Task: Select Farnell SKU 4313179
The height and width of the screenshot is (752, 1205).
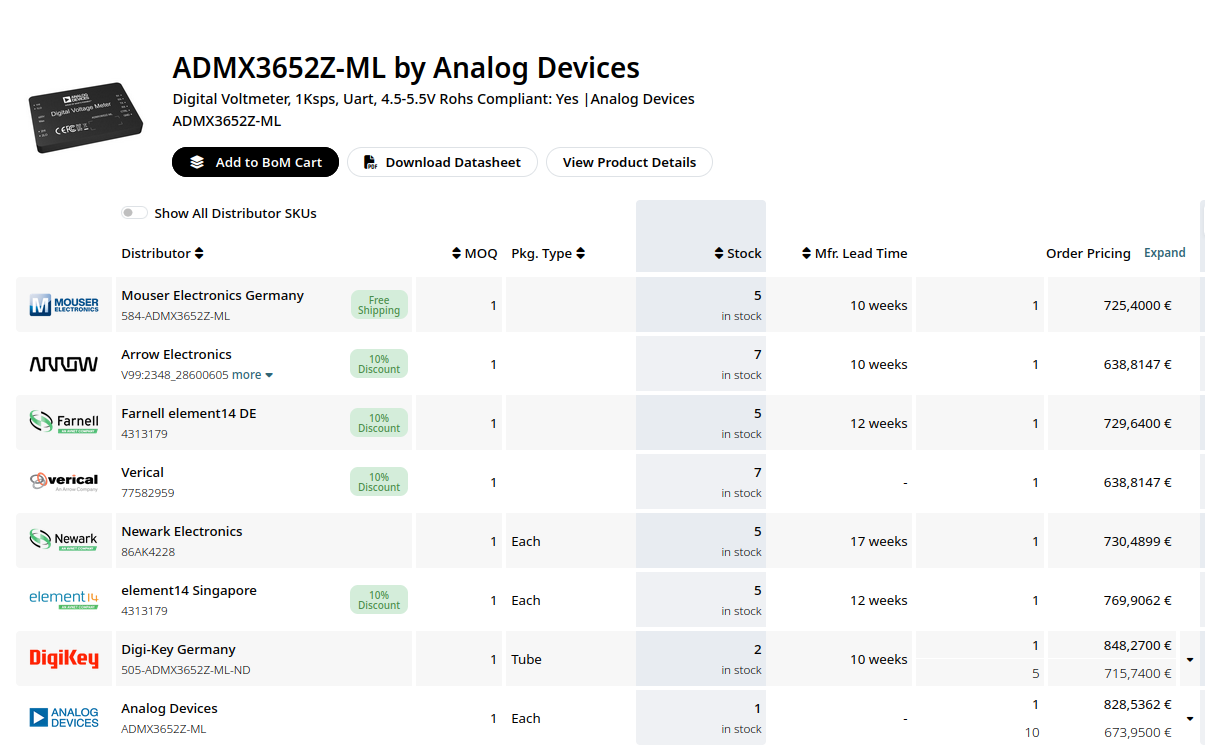Action: point(144,434)
